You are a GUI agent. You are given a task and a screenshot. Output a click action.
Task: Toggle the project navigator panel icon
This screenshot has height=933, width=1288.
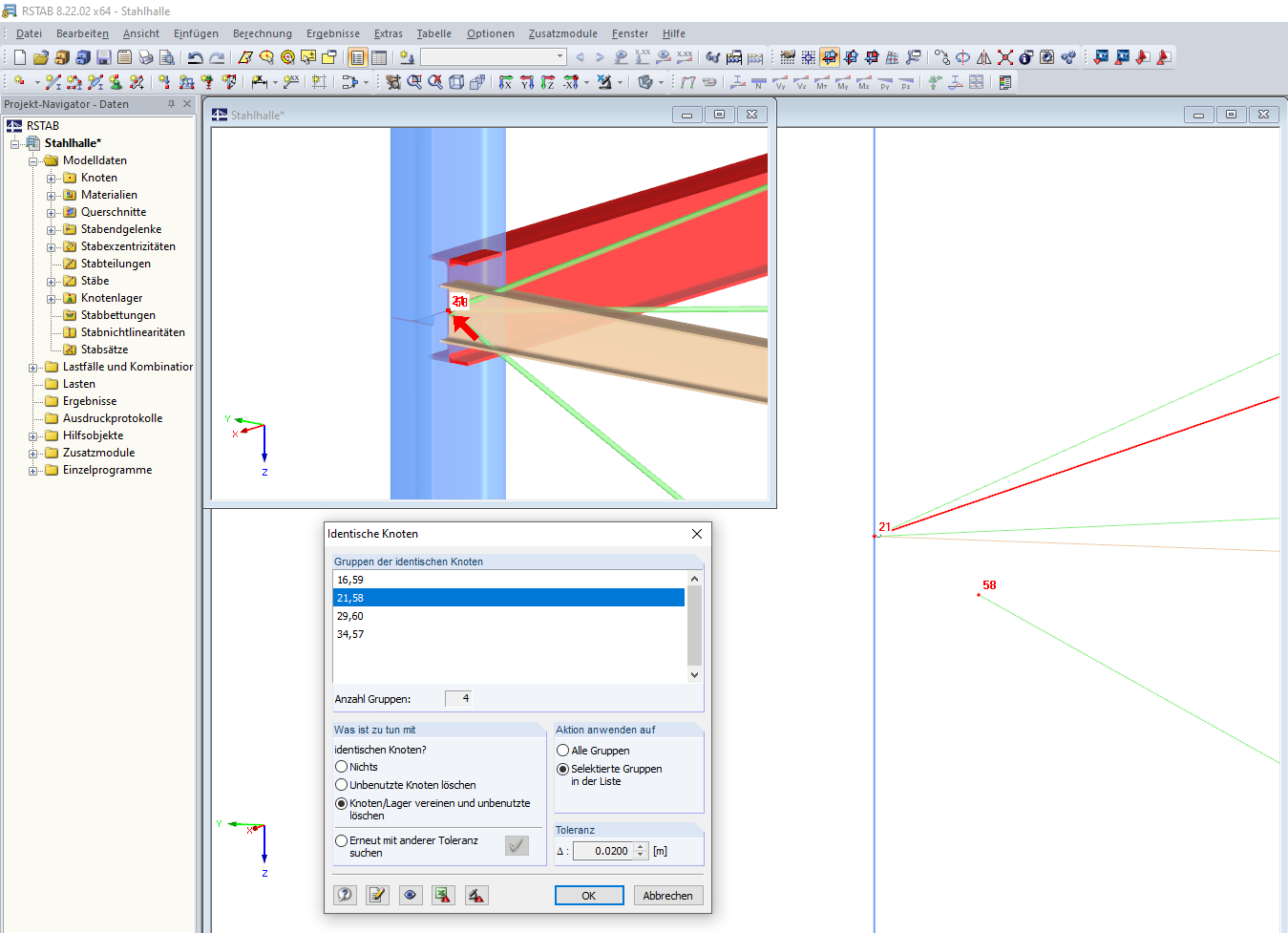click(x=358, y=57)
